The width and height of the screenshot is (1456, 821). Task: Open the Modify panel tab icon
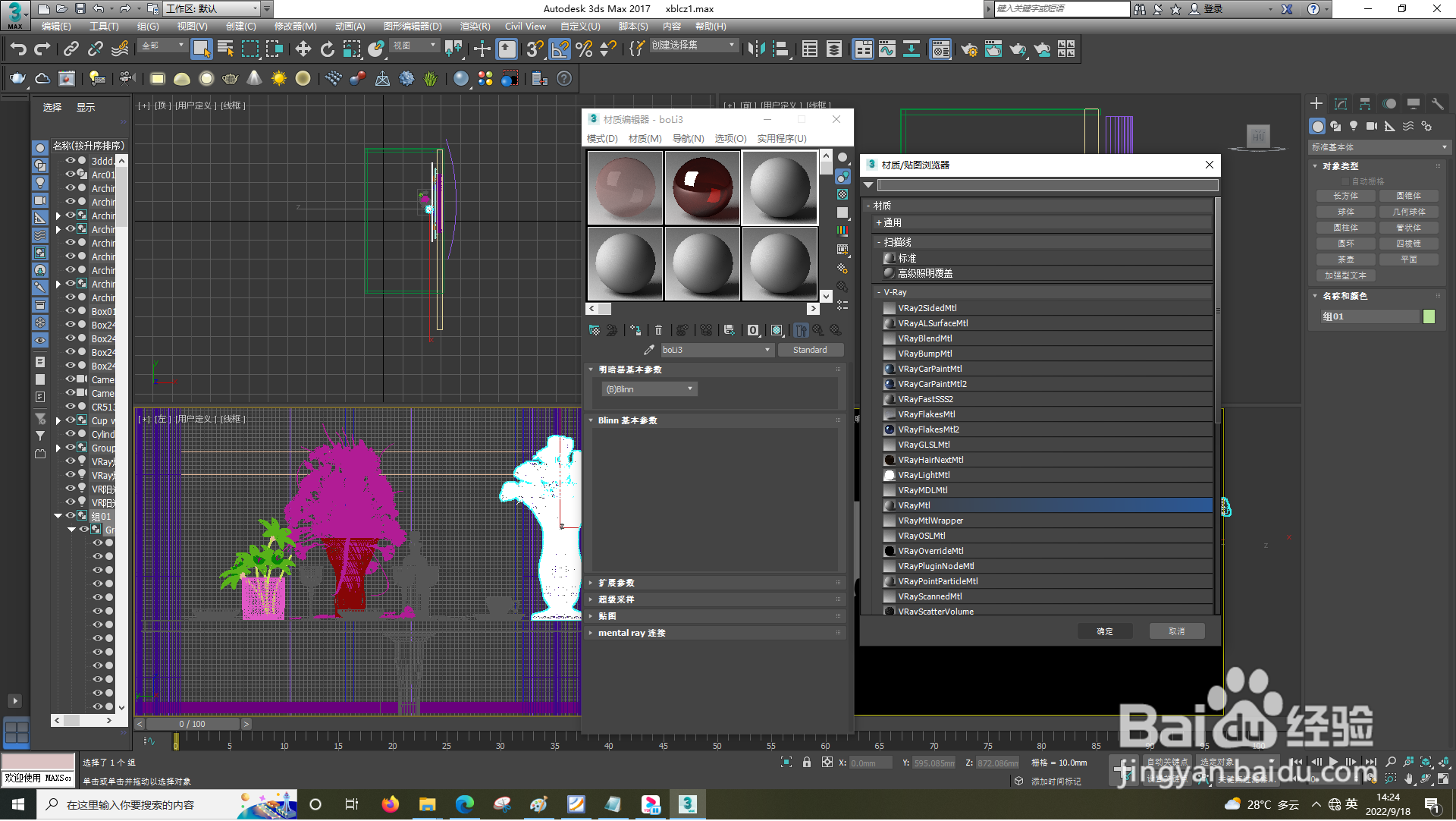pos(1341,104)
